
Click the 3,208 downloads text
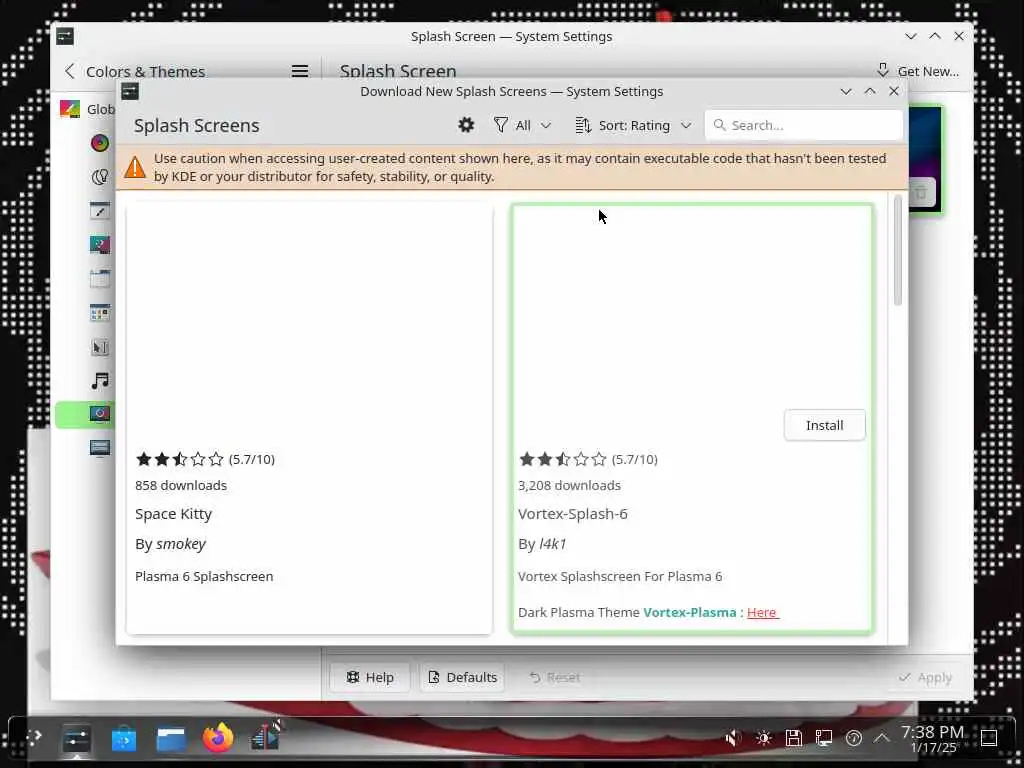(569, 485)
